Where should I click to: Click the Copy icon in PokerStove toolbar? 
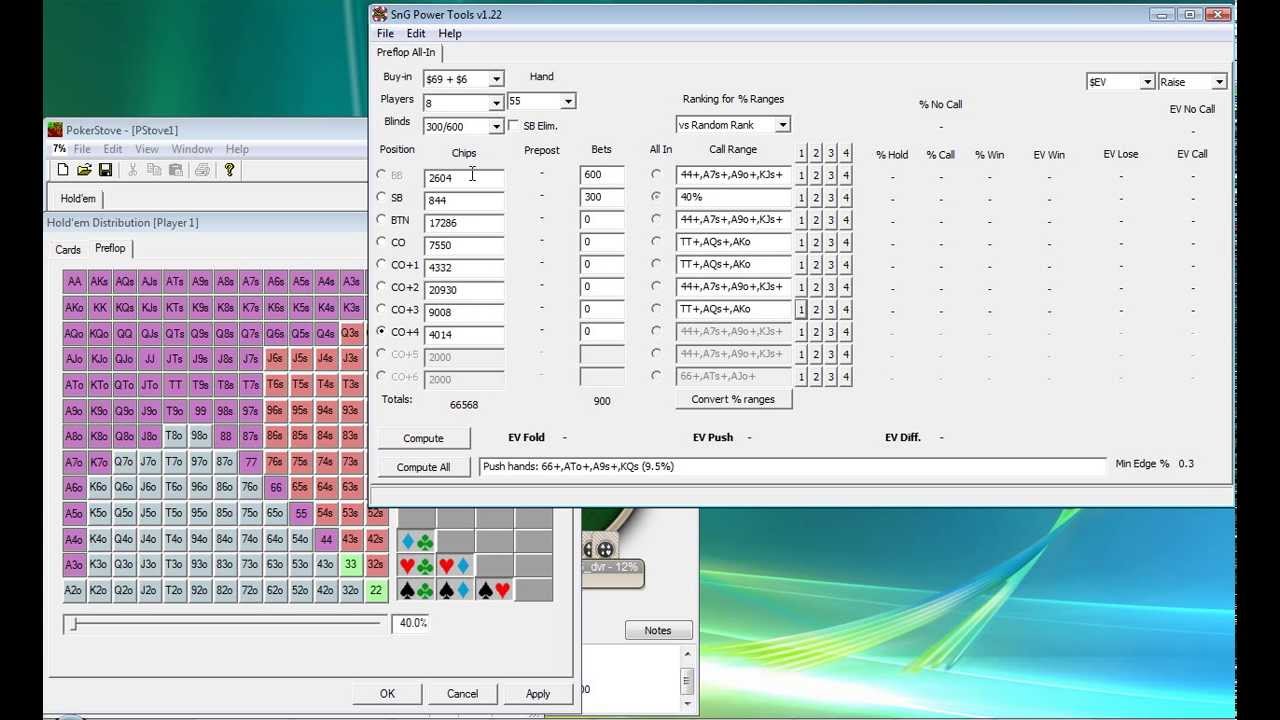pos(155,171)
